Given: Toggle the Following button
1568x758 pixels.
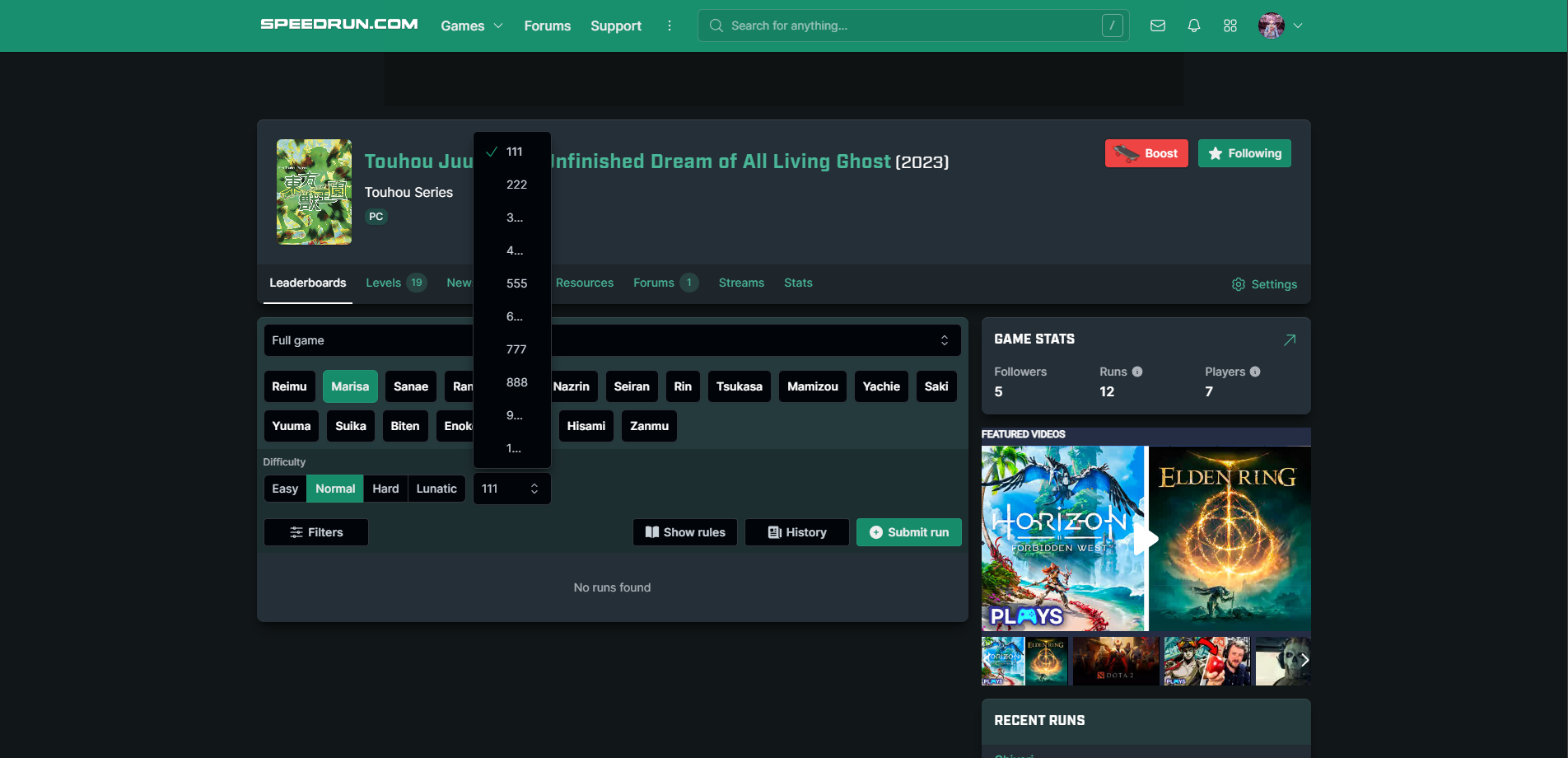Looking at the screenshot, I should click(1244, 153).
